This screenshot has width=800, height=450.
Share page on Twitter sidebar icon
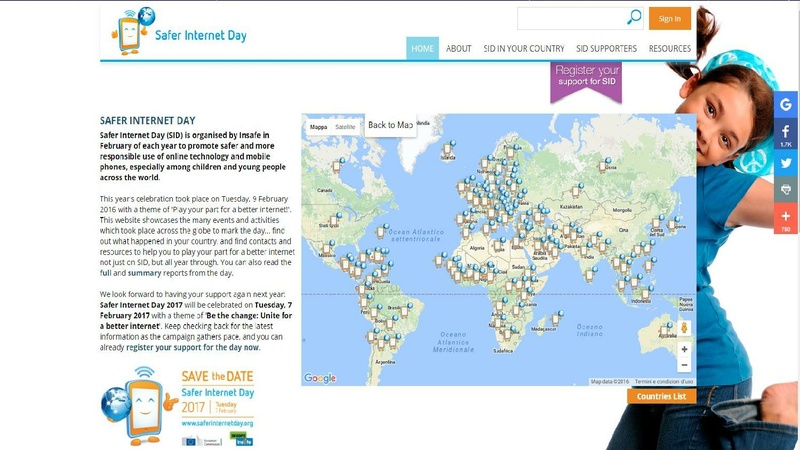click(785, 162)
